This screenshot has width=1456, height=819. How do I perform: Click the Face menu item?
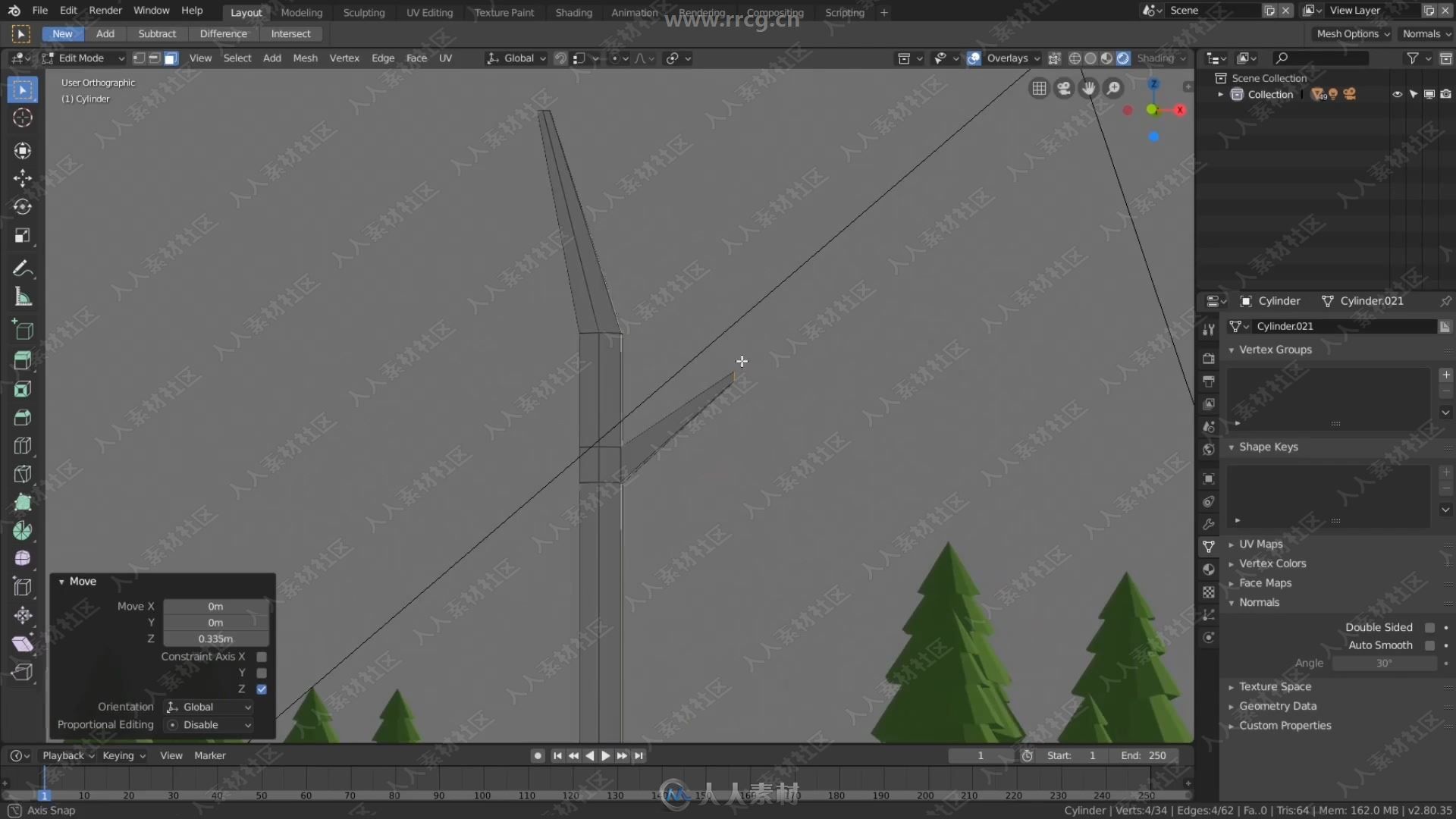point(415,58)
